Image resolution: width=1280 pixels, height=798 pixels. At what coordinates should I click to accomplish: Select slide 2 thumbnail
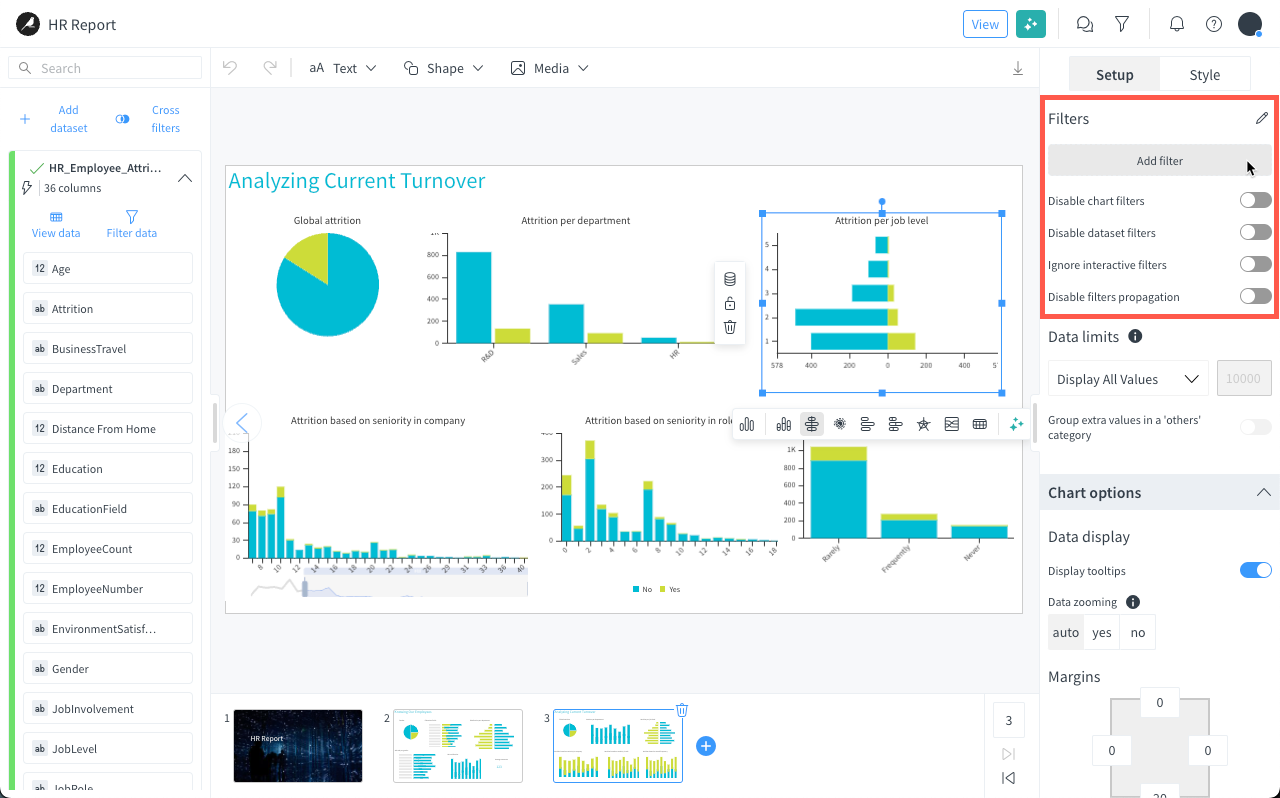[458, 746]
